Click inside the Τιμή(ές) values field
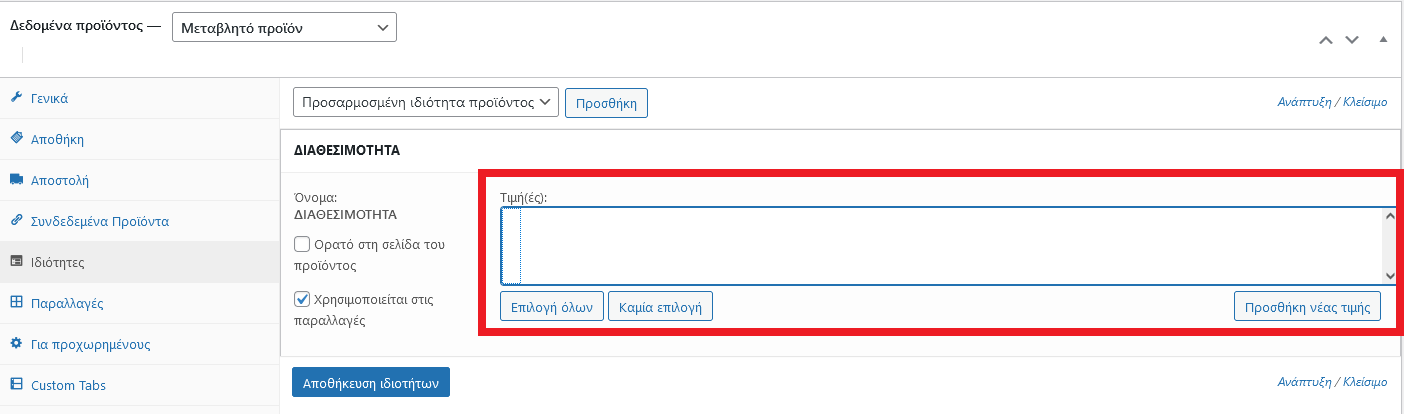Image resolution: width=1404 pixels, height=414 pixels. coord(941,246)
